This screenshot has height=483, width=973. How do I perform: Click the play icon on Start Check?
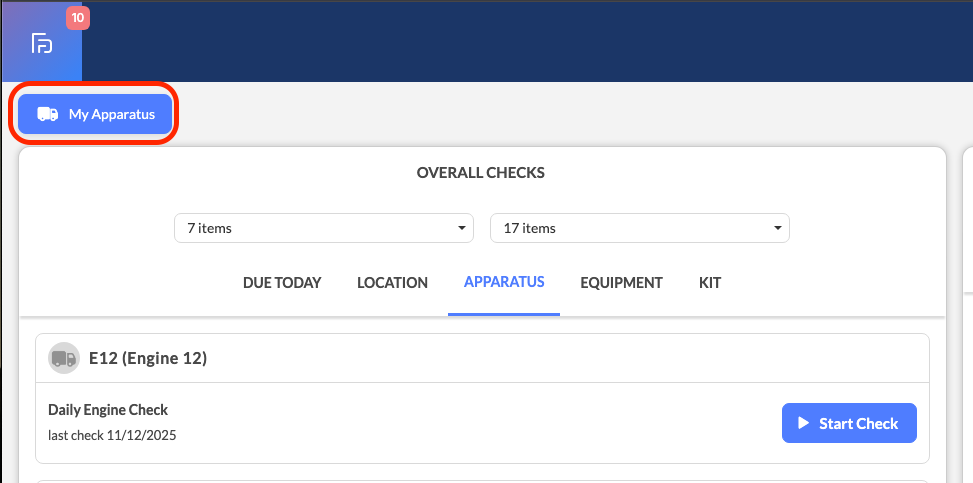point(803,423)
